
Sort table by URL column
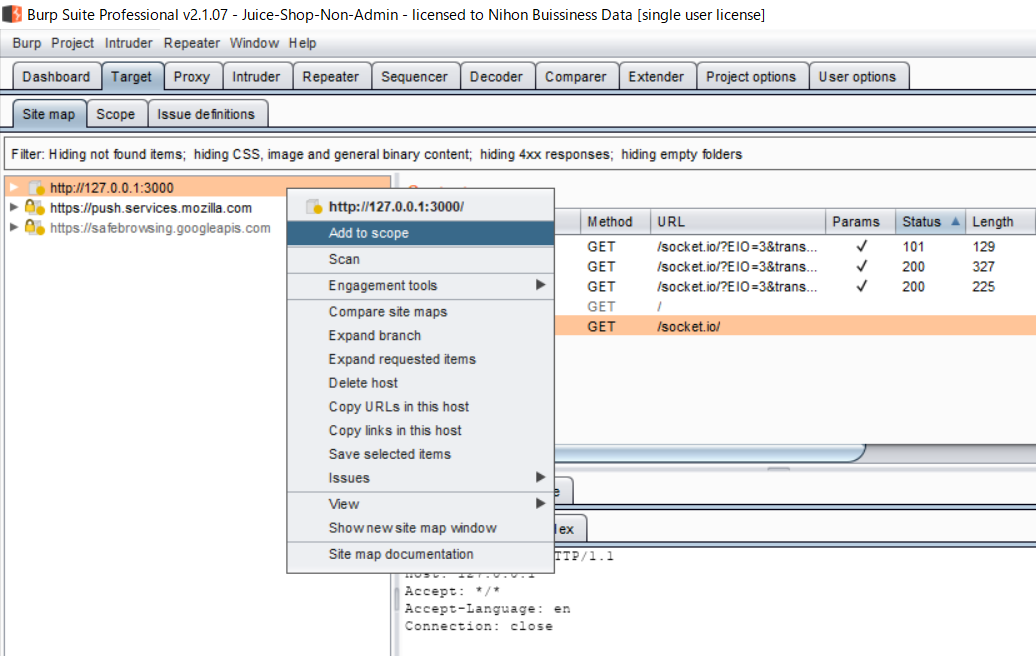(737, 222)
